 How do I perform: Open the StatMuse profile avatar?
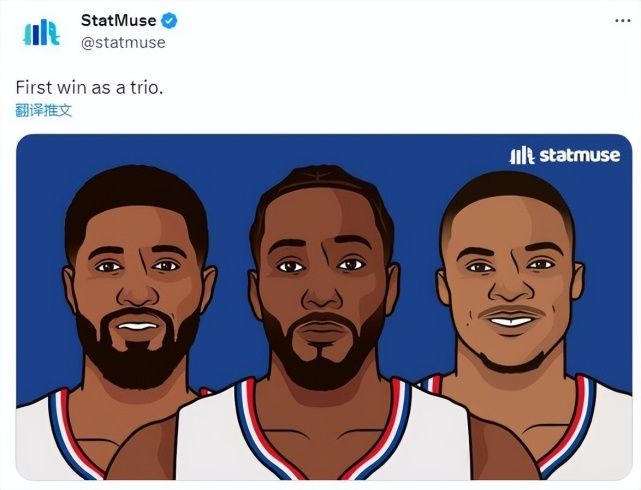[x=41, y=32]
